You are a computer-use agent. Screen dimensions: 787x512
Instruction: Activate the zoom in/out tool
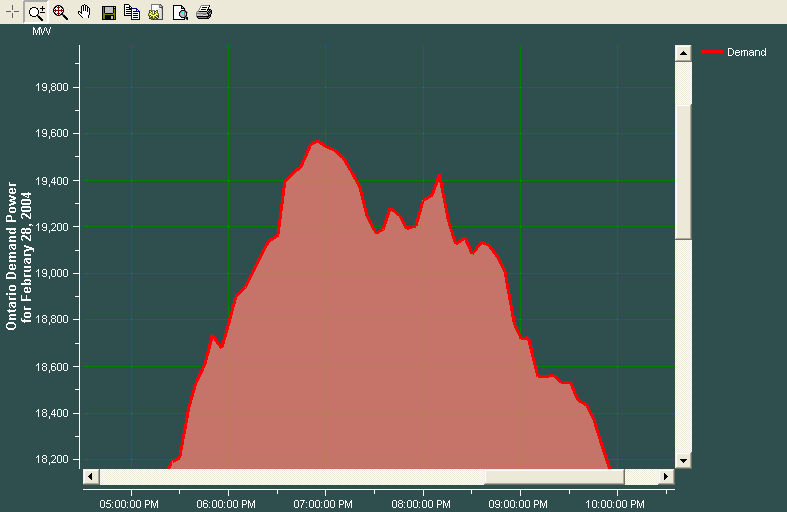click(x=36, y=12)
